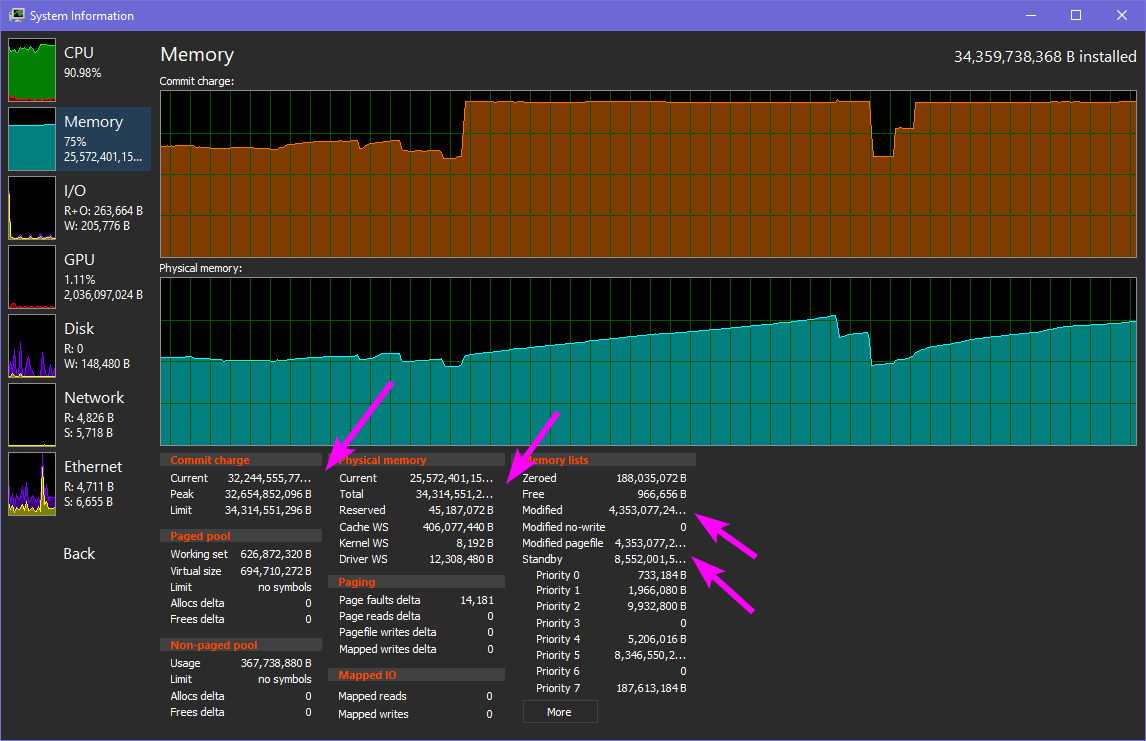
Task: Select the I/O label in sidebar
Action: click(x=75, y=191)
